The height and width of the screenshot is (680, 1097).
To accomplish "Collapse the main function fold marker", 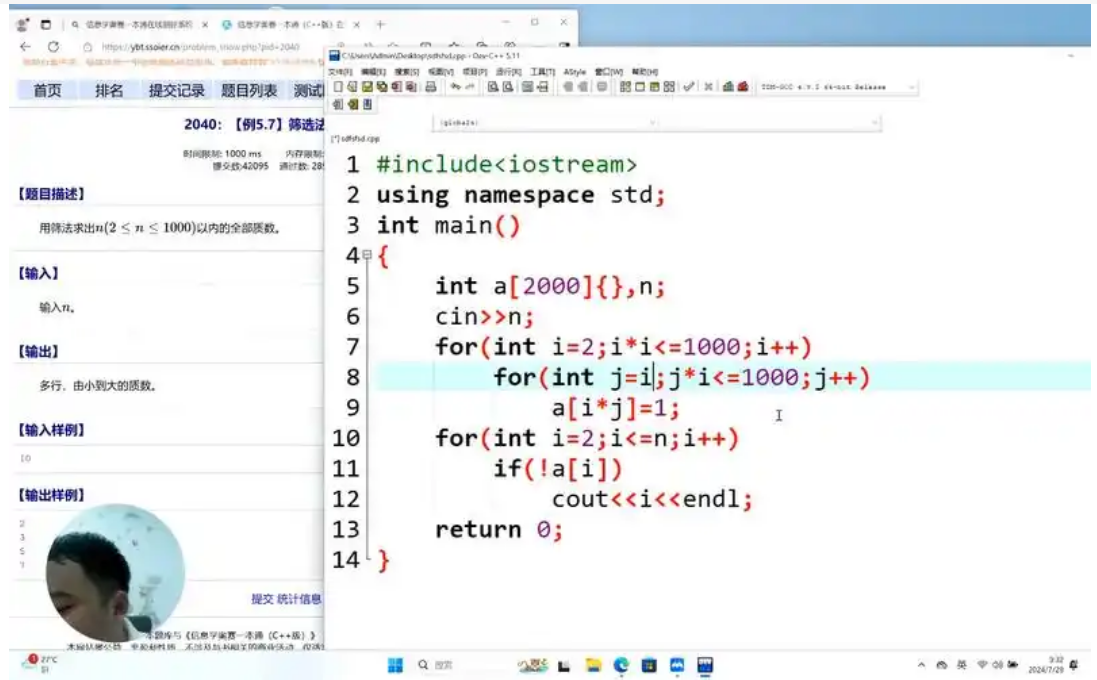I will point(367,255).
